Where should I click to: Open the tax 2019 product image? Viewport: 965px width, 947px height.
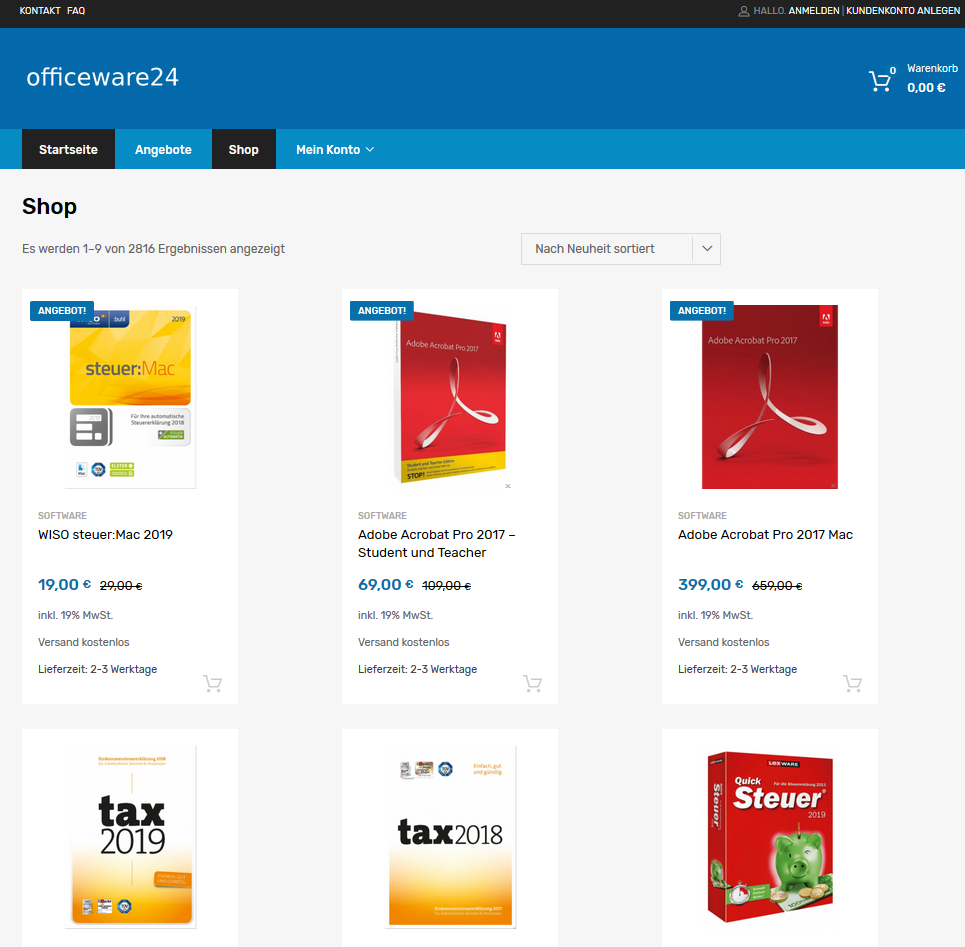[130, 837]
